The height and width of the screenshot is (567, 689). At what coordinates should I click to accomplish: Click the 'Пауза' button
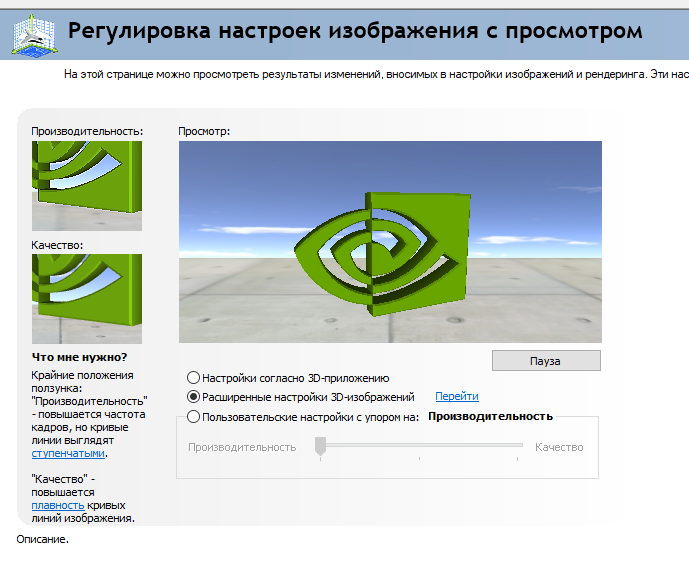point(546,361)
